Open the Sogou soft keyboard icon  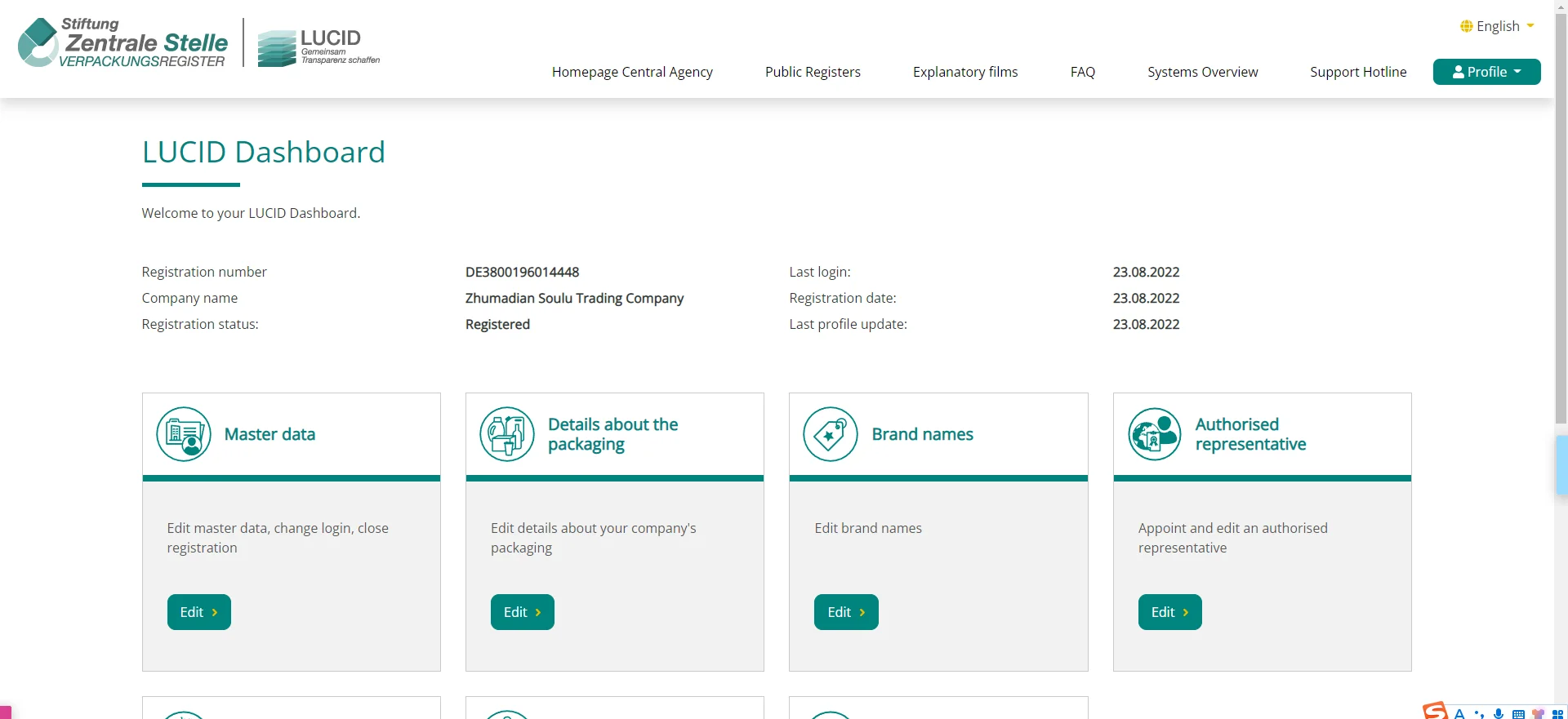(x=1518, y=714)
